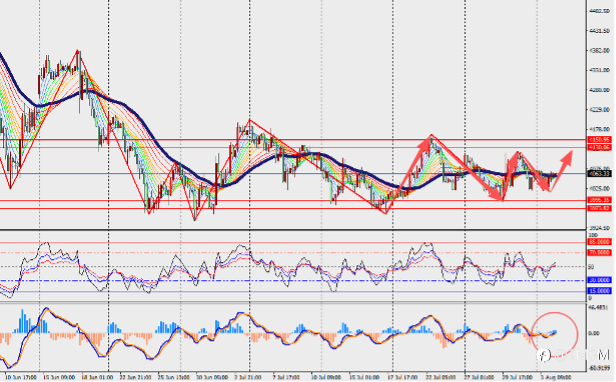This screenshot has height=382, width=616.
Task: Click the 4178.00 price axis label
Action: tap(599, 129)
